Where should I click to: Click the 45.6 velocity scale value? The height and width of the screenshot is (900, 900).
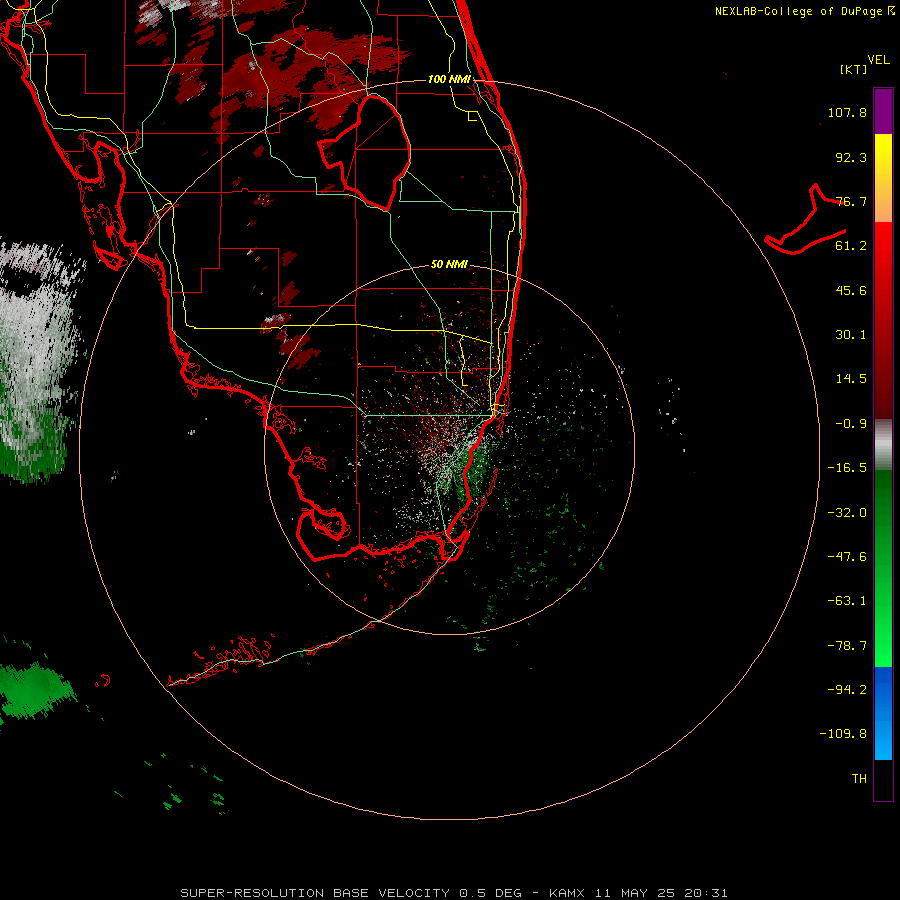coord(851,290)
